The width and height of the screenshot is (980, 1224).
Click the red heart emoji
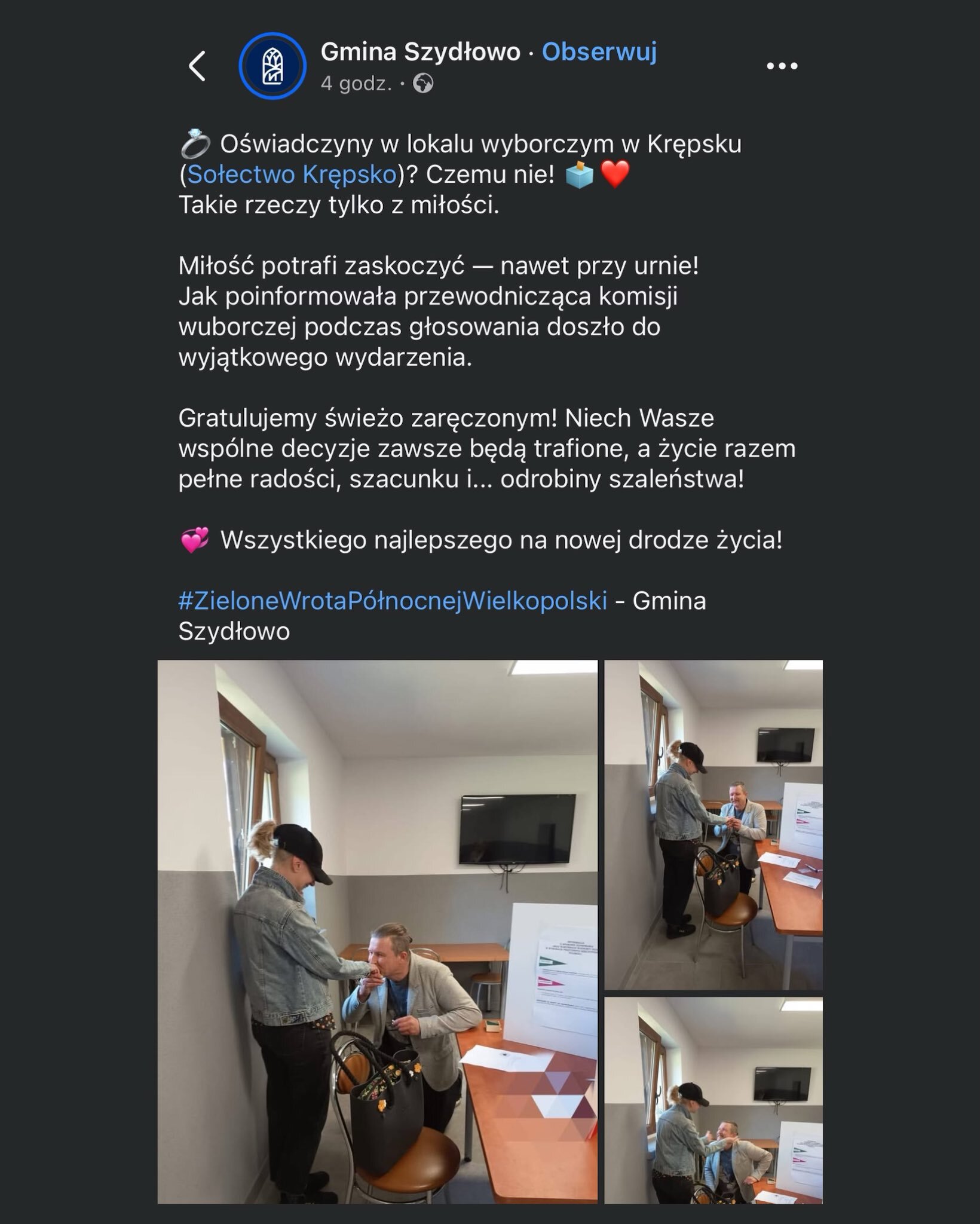pos(615,175)
